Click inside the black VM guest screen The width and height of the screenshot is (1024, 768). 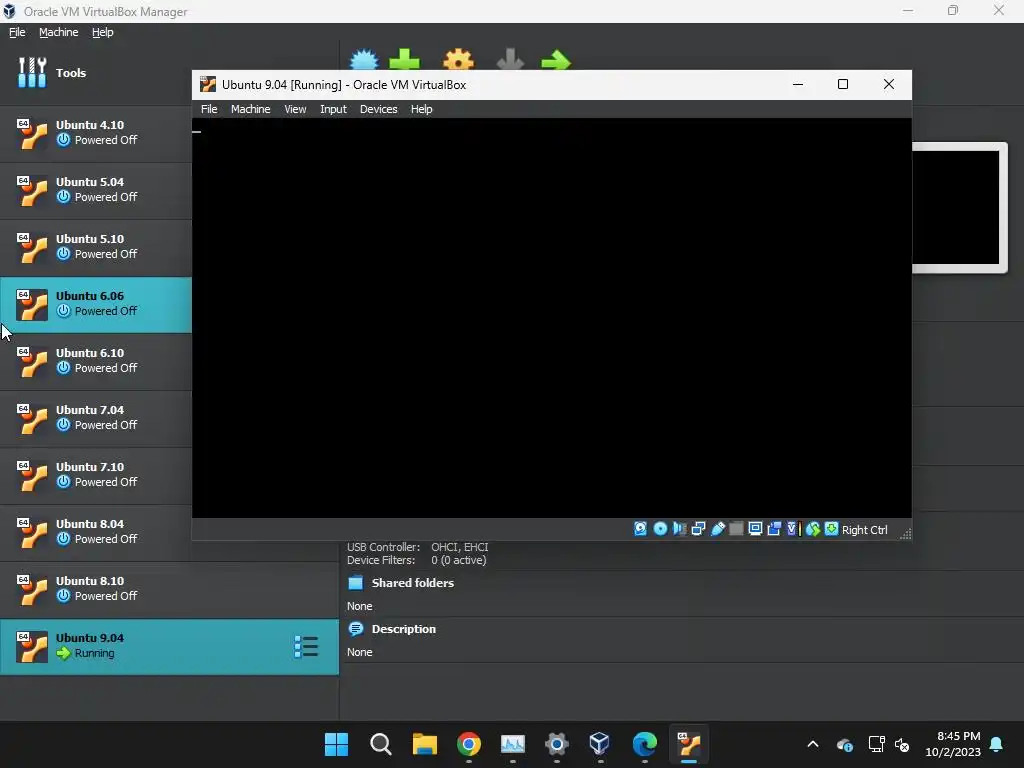552,318
